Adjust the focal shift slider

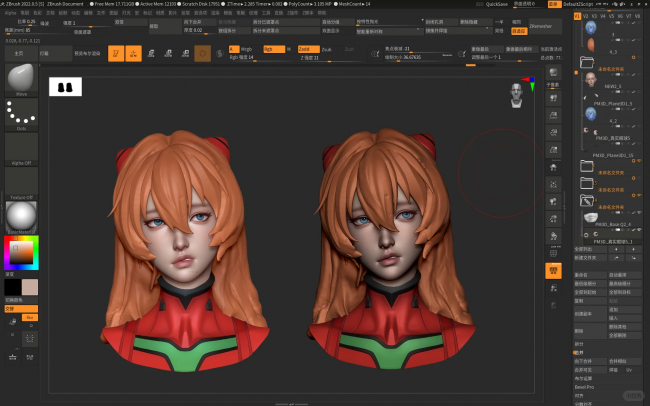pyautogui.click(x=419, y=49)
